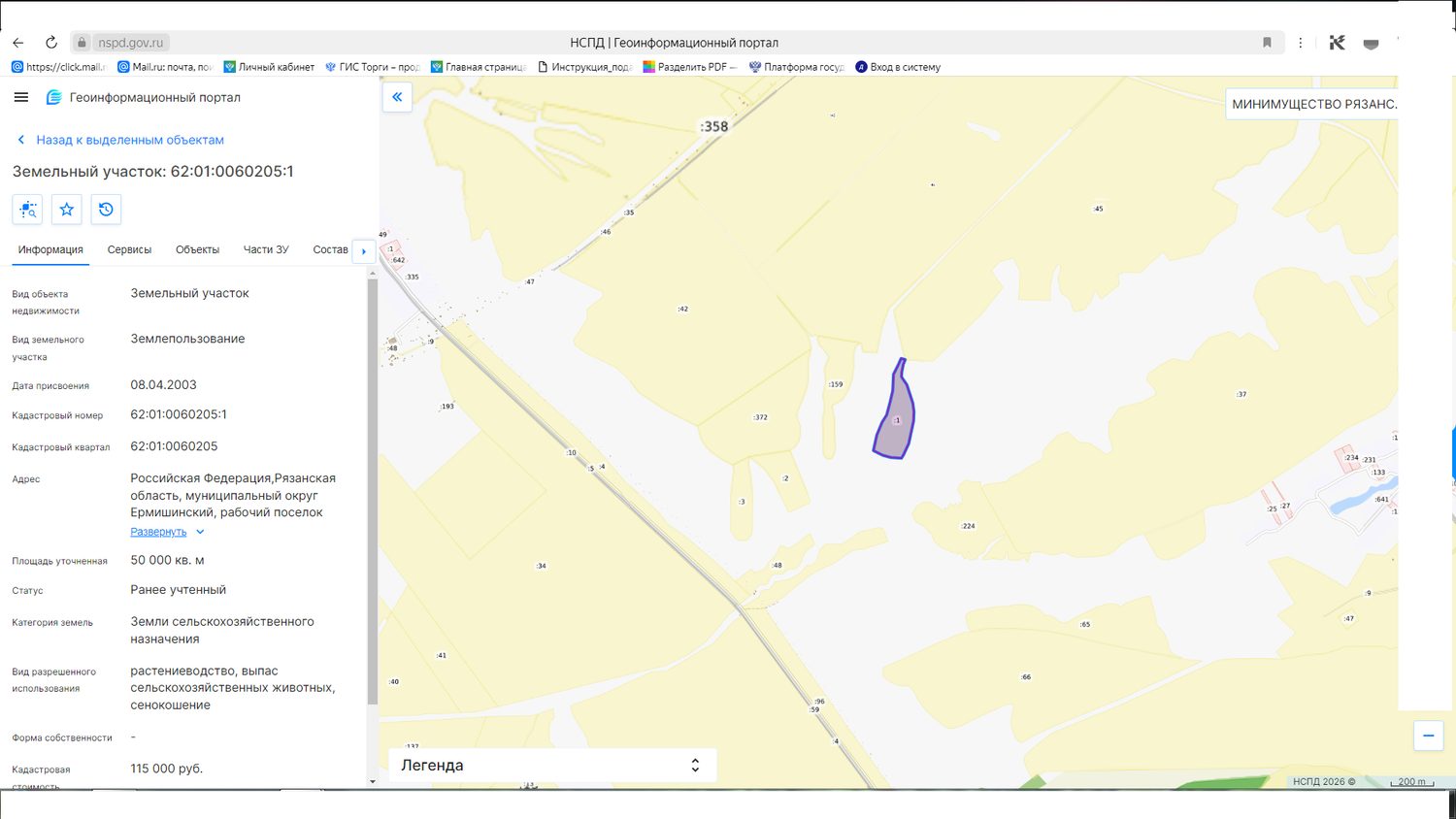1456x819 pixels.
Task: Click the nspd.gov.ru address field
Action: click(x=131, y=43)
